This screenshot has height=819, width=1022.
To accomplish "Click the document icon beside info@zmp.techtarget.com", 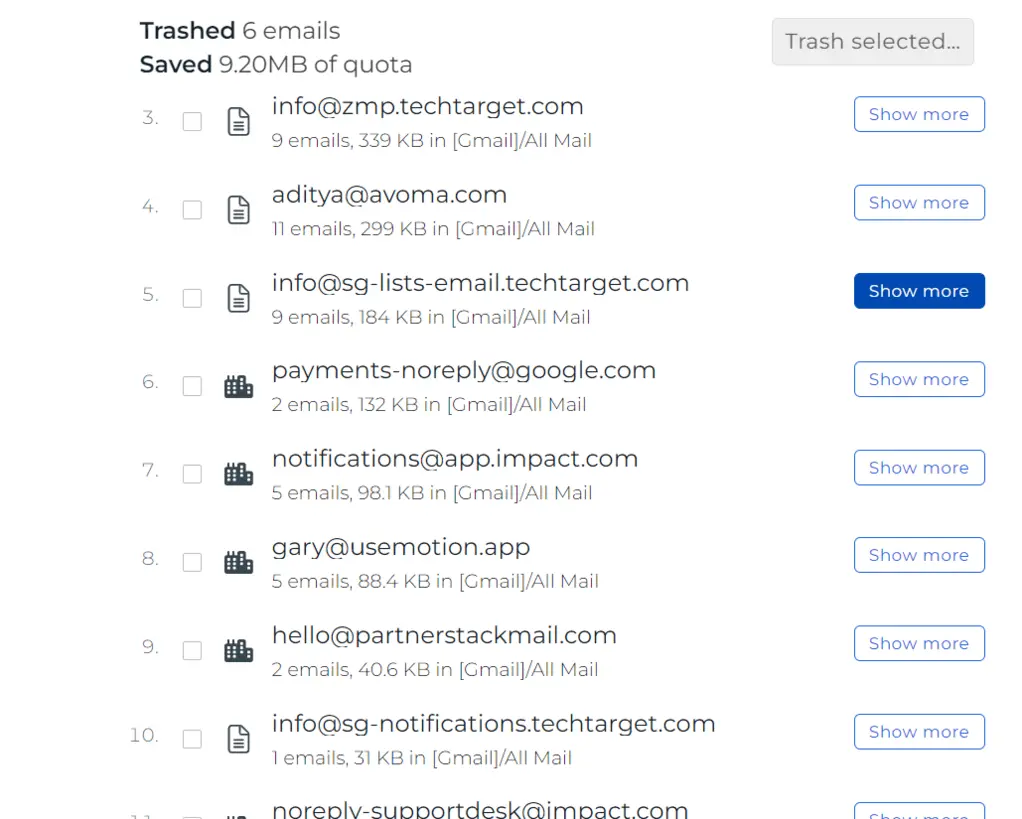I will [238, 121].
